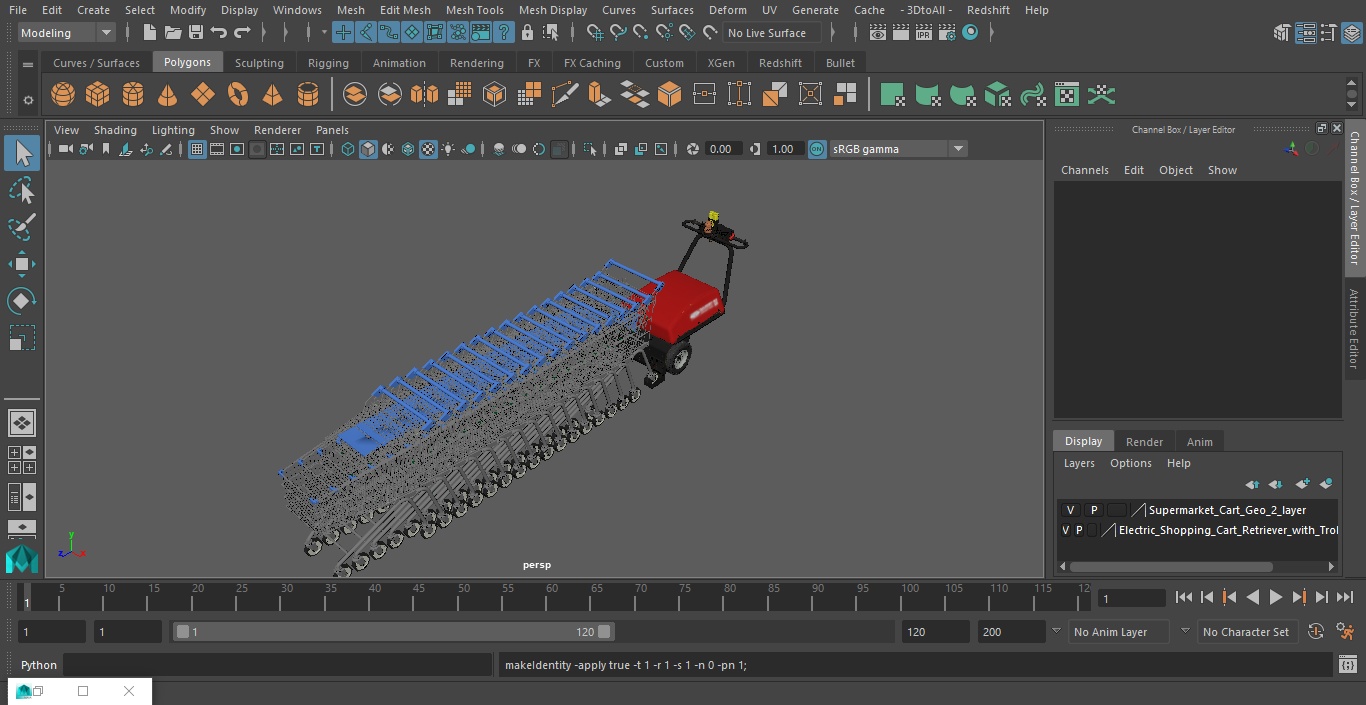1366x705 pixels.
Task: Toggle playback P on Supermarket_Cart_Geo_2_layer
Action: (x=1093, y=510)
